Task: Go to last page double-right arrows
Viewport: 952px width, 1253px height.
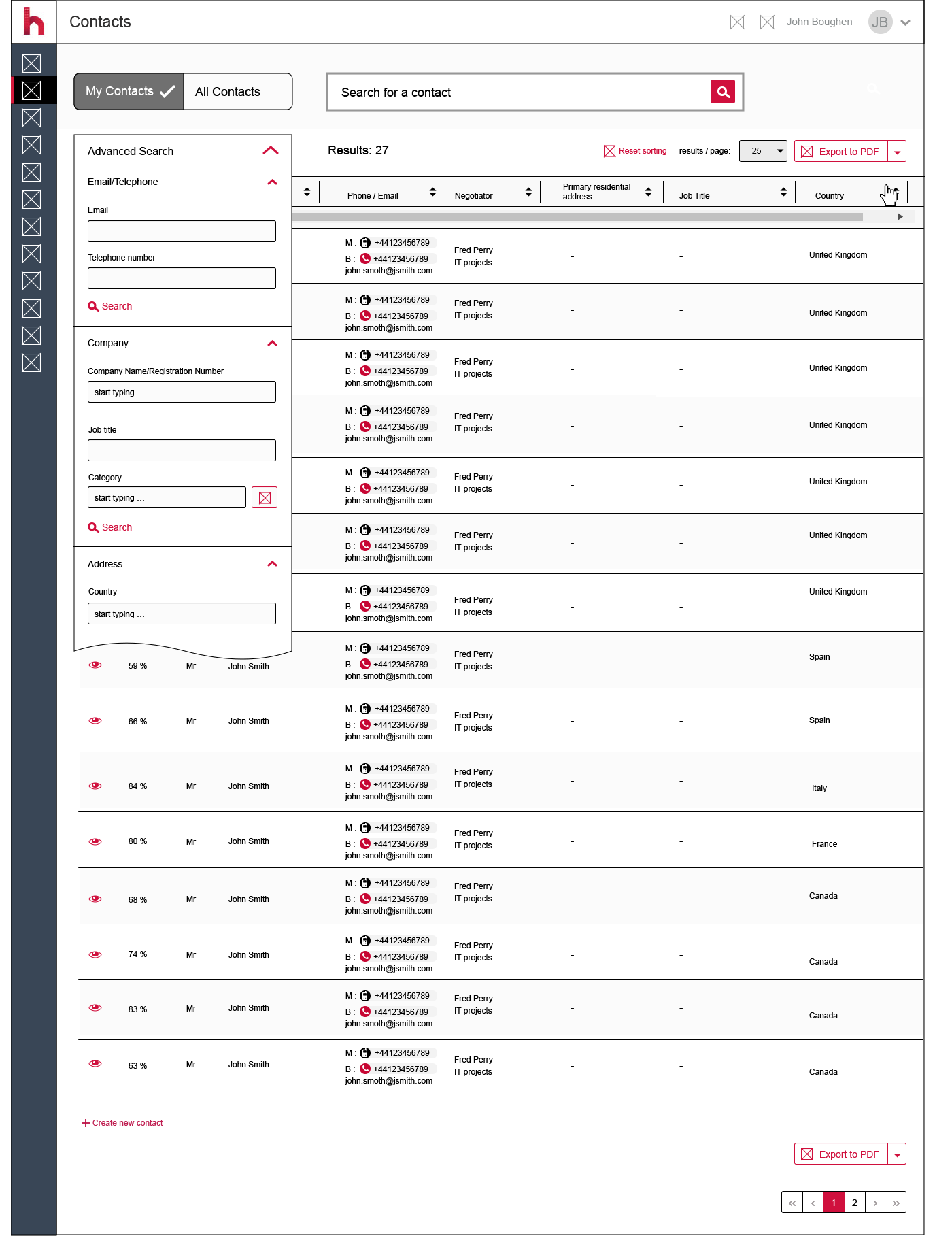Action: (896, 1203)
